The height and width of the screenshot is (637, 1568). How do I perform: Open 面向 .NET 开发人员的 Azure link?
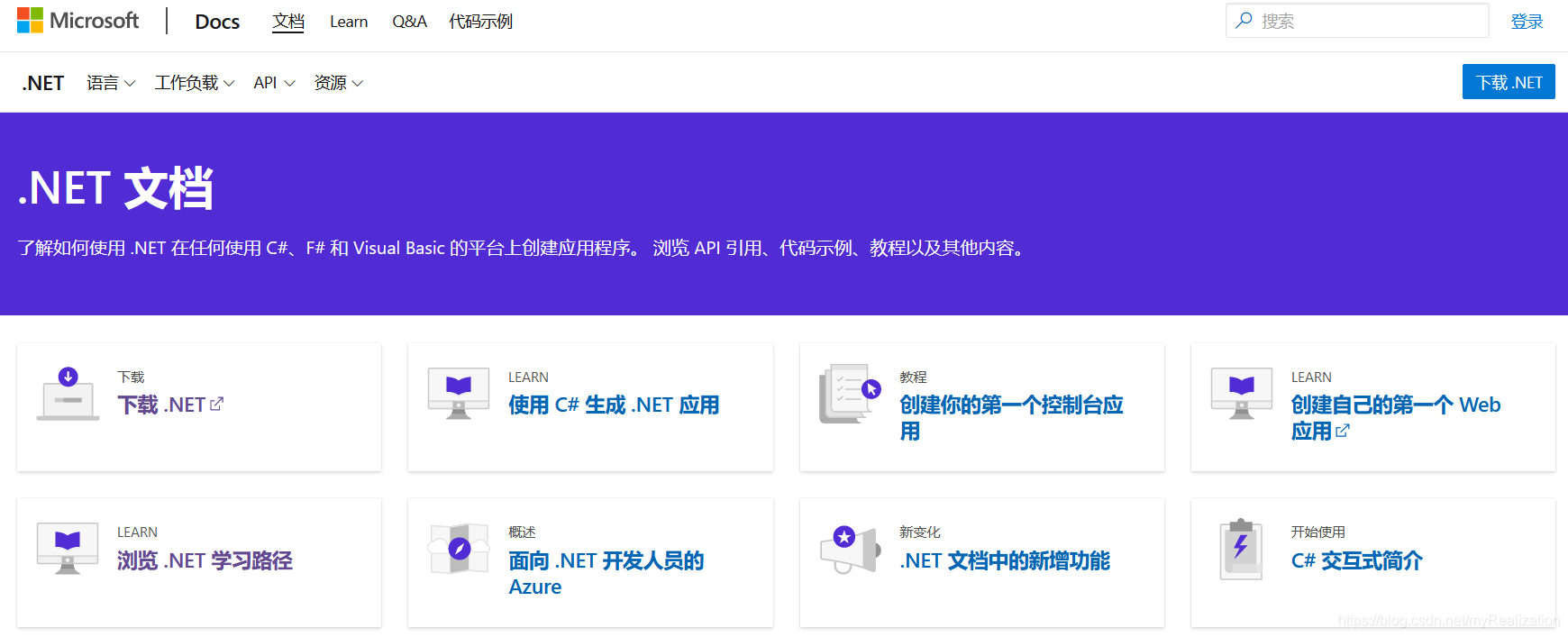point(606,573)
